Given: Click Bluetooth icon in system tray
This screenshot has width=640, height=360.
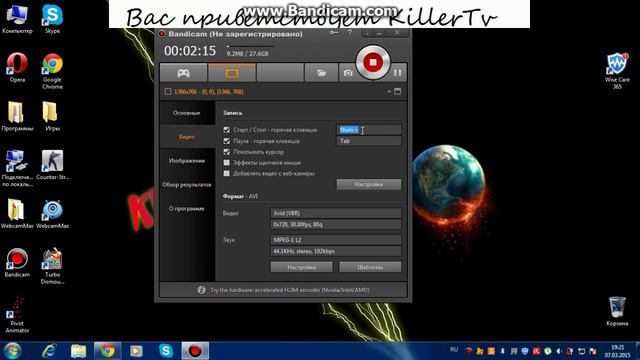Looking at the screenshot, I should pos(502,351).
